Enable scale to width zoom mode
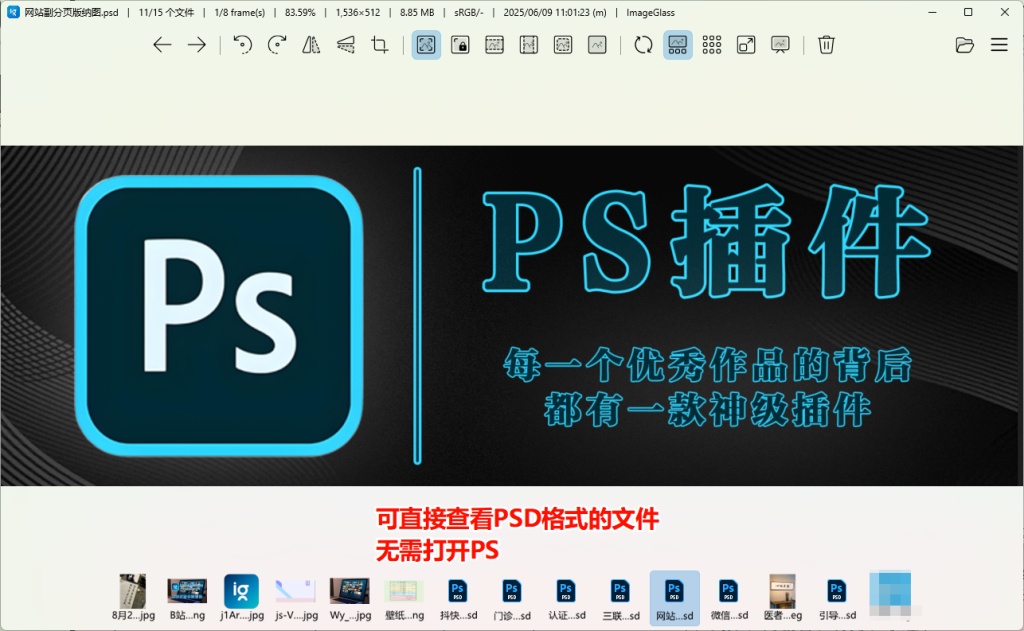The image size is (1024, 631). [494, 45]
